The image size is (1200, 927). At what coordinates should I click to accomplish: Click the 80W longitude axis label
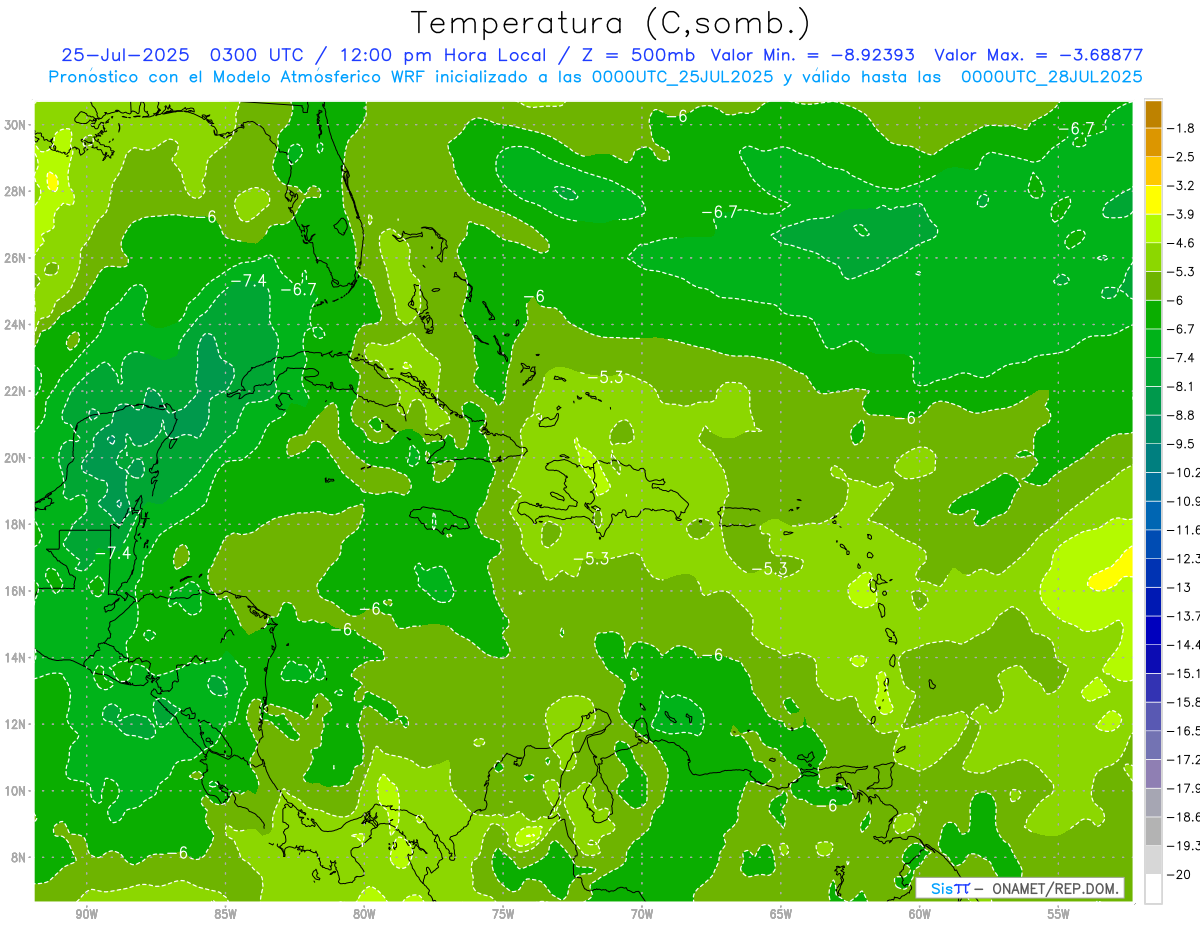coord(364,914)
